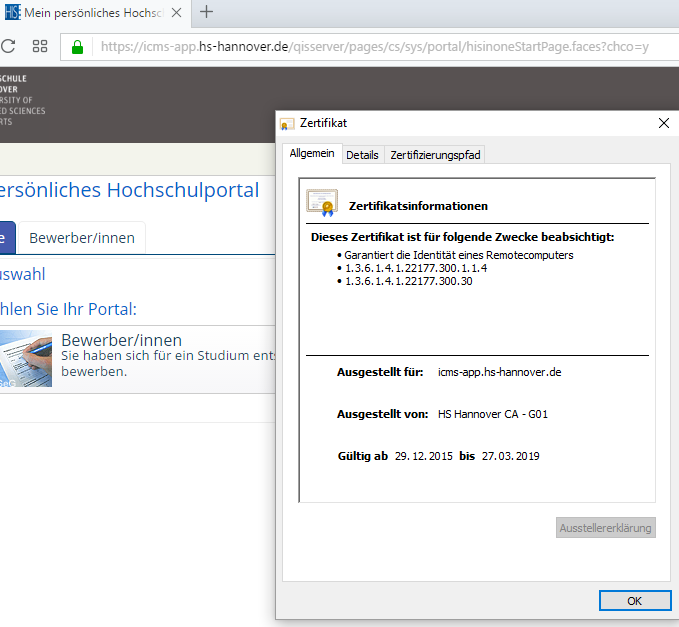Confirm the dialog with OK
Image resolution: width=679 pixels, height=627 pixels.
pyautogui.click(x=635, y=601)
